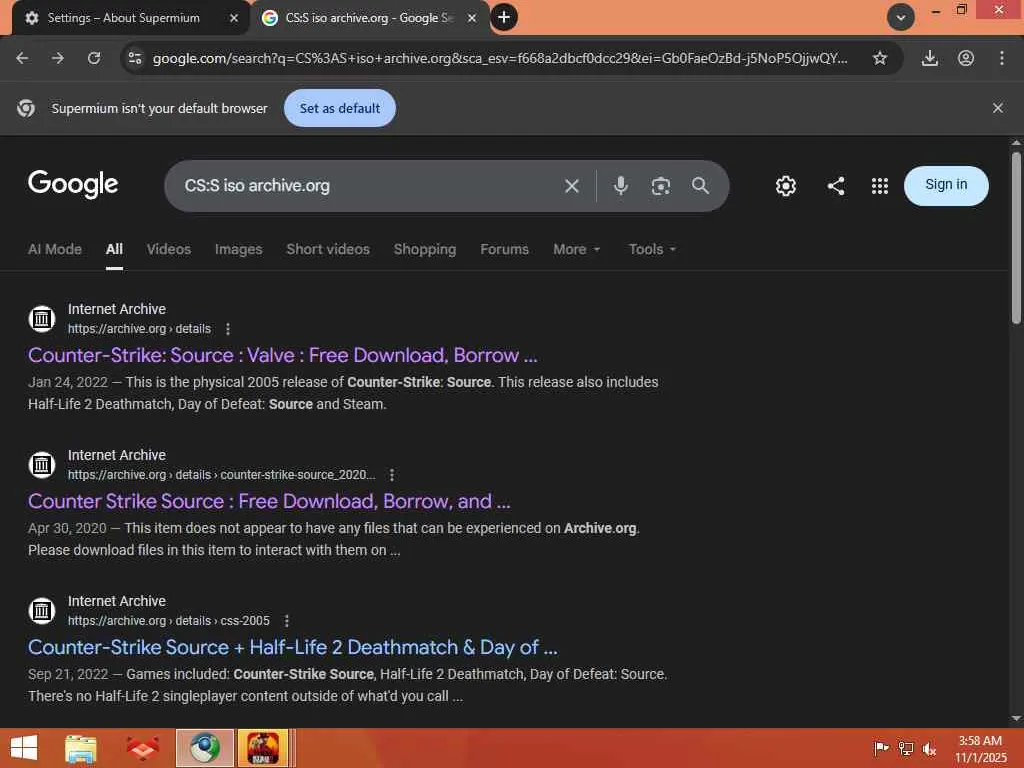The height and width of the screenshot is (768, 1024).
Task: Switch to Settings – About Supermium tab
Action: tap(123, 18)
